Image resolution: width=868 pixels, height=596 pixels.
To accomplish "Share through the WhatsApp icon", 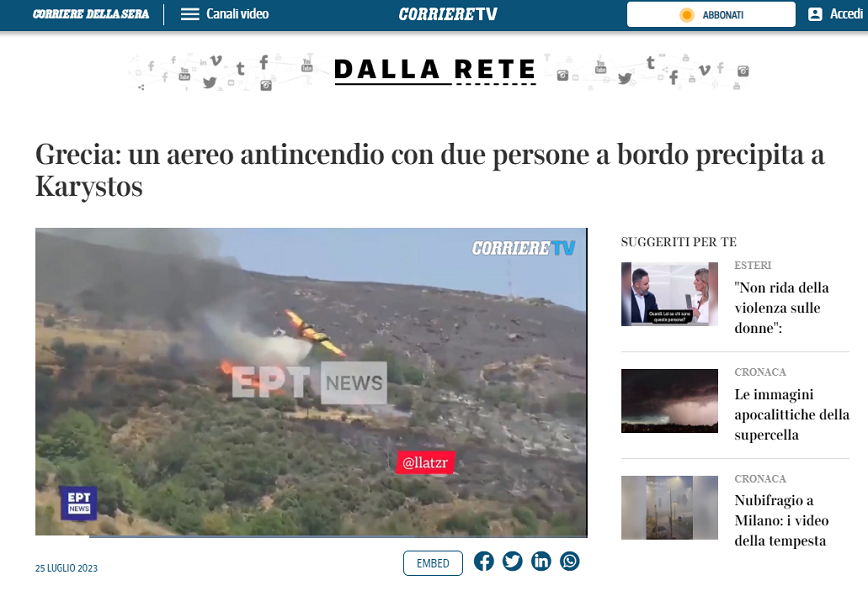I will click(570, 561).
